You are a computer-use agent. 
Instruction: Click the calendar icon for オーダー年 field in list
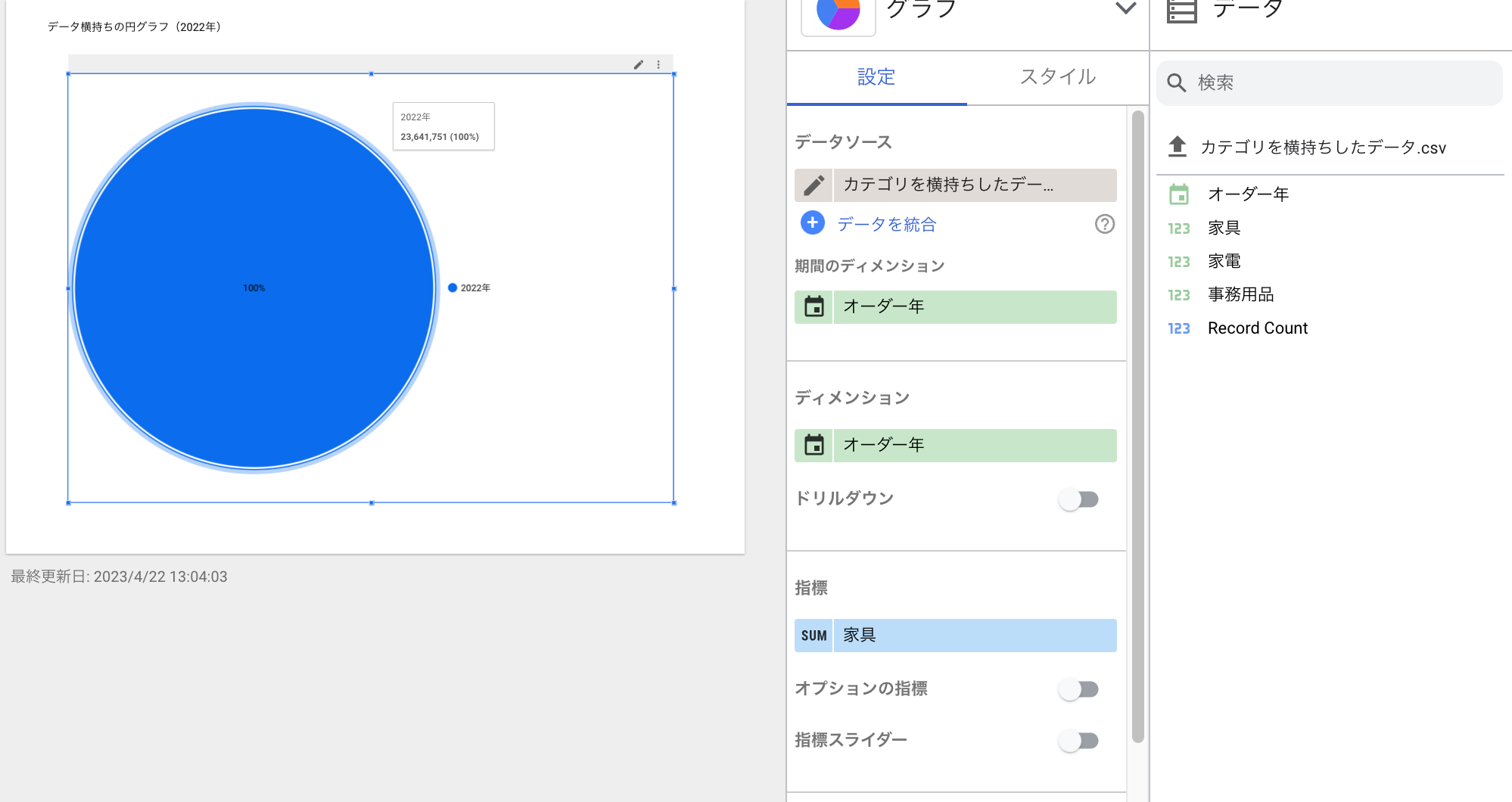(1179, 194)
